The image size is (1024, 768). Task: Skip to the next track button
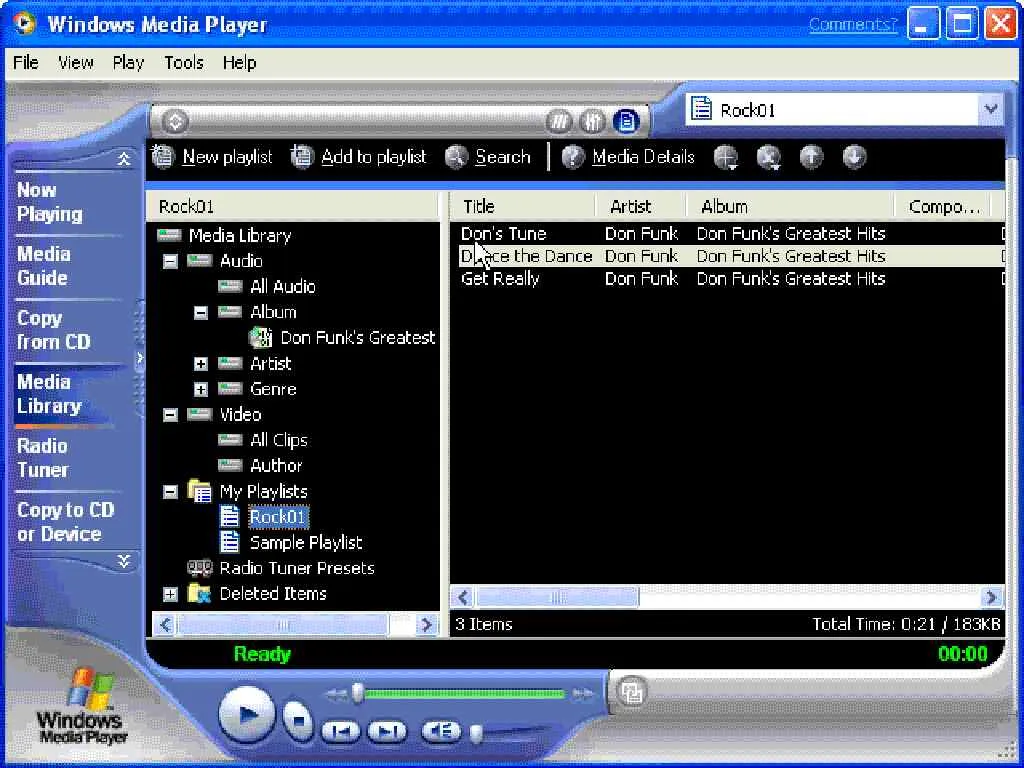tap(387, 731)
